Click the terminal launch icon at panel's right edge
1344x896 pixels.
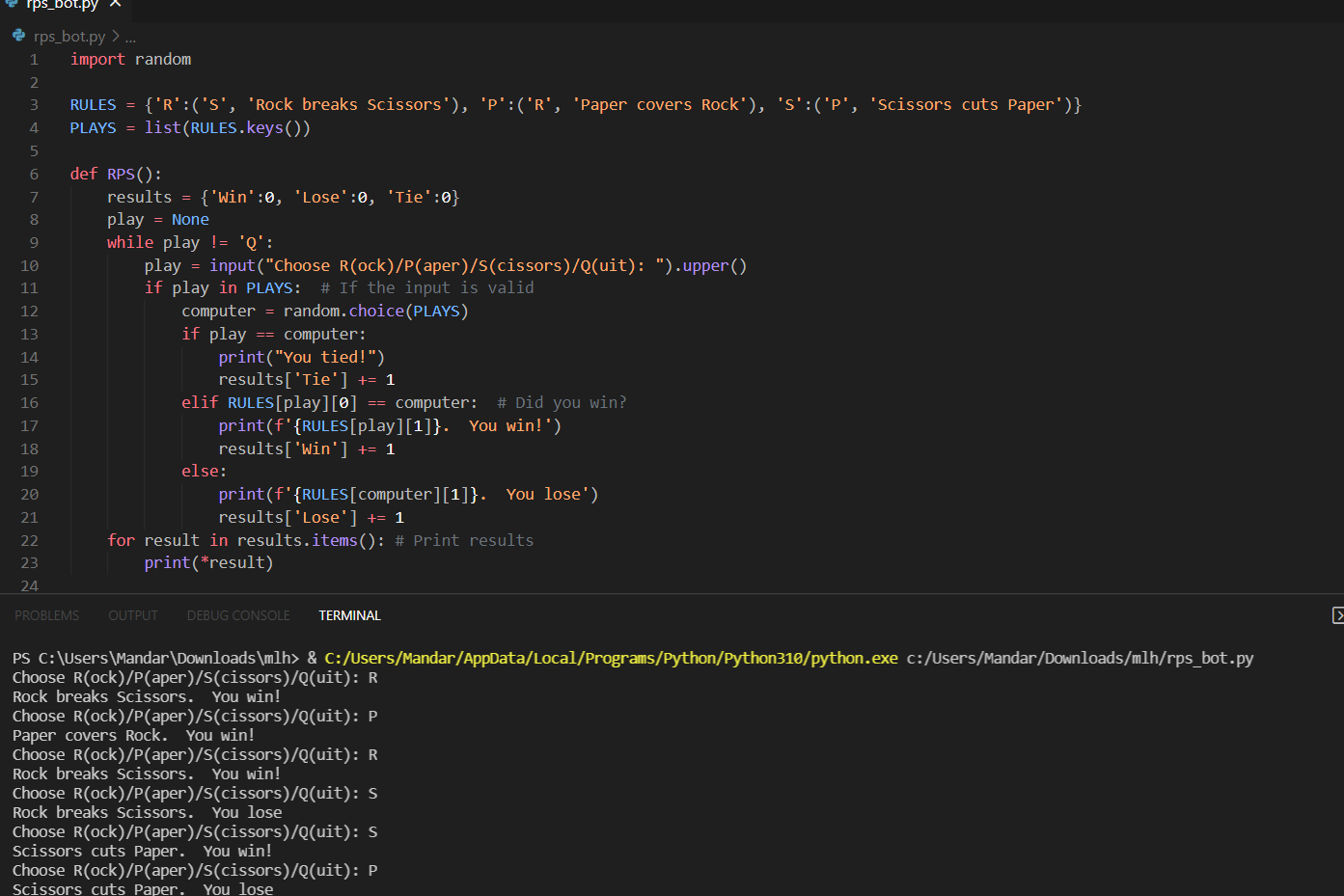point(1338,614)
